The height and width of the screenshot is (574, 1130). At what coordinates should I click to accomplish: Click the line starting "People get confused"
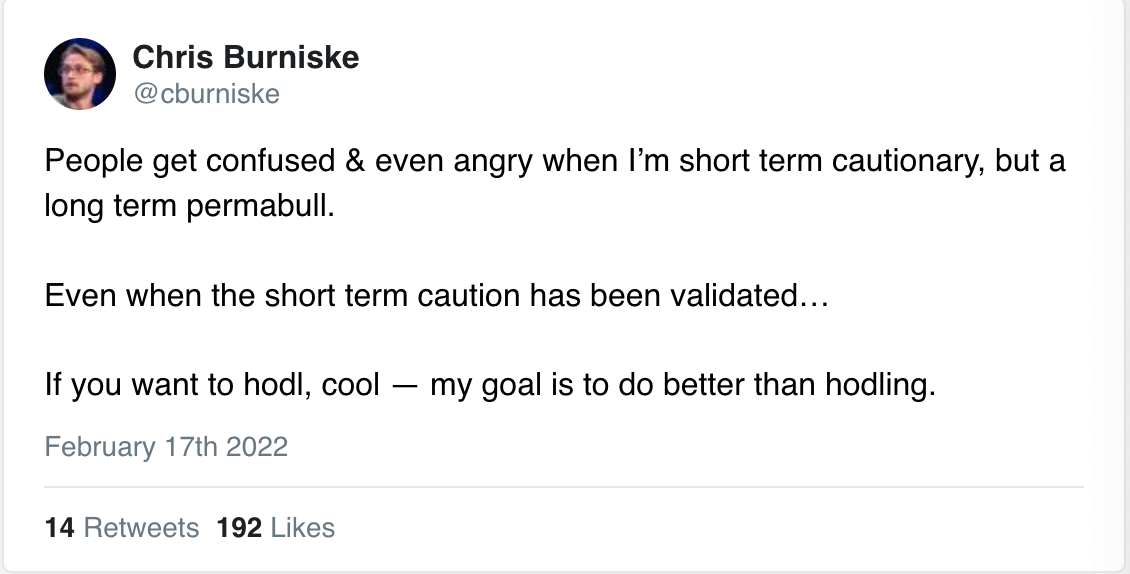tap(555, 161)
